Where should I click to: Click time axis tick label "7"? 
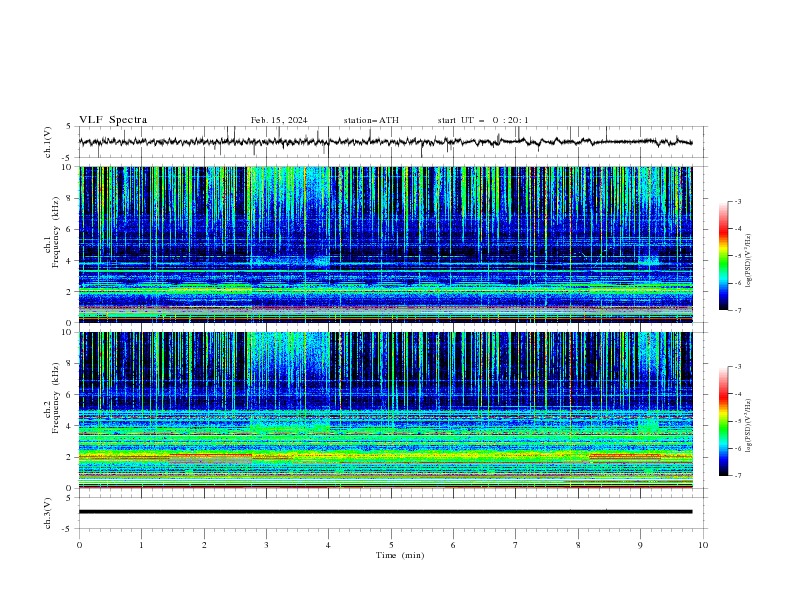click(516, 545)
